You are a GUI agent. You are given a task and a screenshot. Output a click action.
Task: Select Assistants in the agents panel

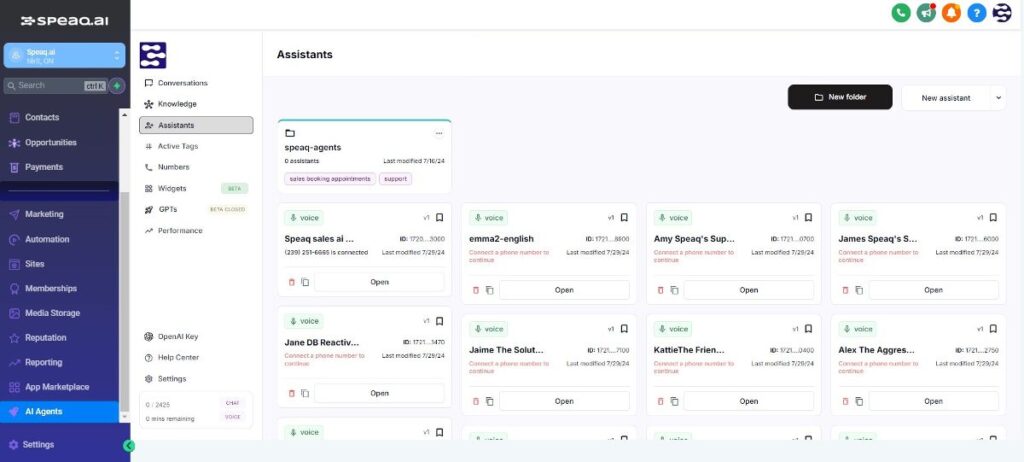point(196,125)
